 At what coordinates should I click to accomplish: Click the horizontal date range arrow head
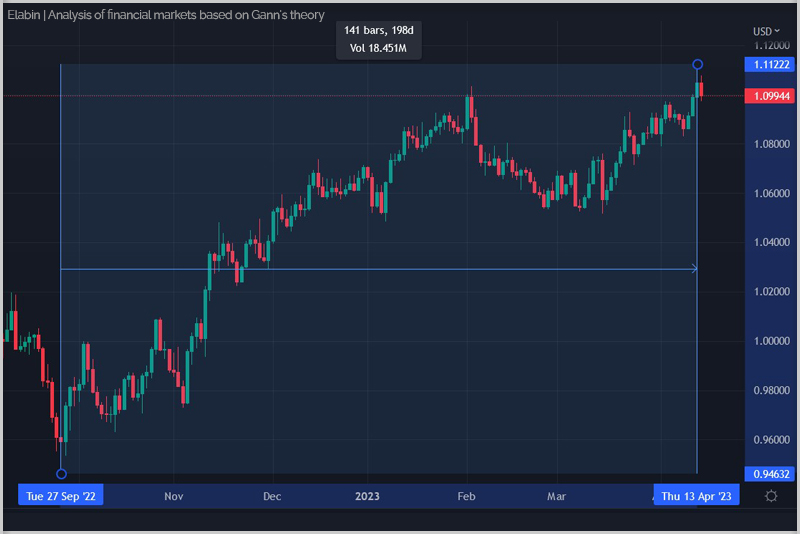[x=694, y=269]
